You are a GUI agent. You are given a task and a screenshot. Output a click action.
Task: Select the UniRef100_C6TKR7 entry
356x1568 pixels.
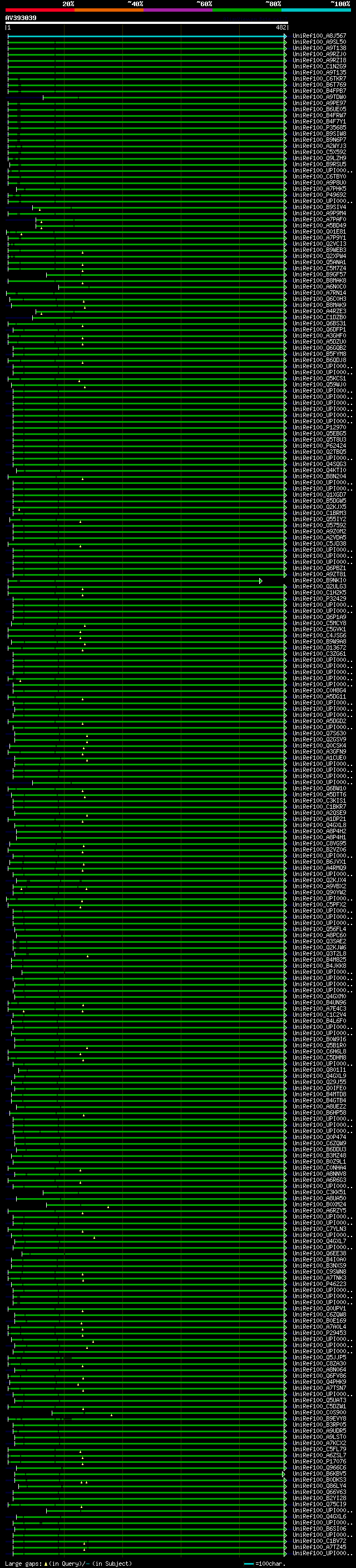pyautogui.click(x=319, y=78)
